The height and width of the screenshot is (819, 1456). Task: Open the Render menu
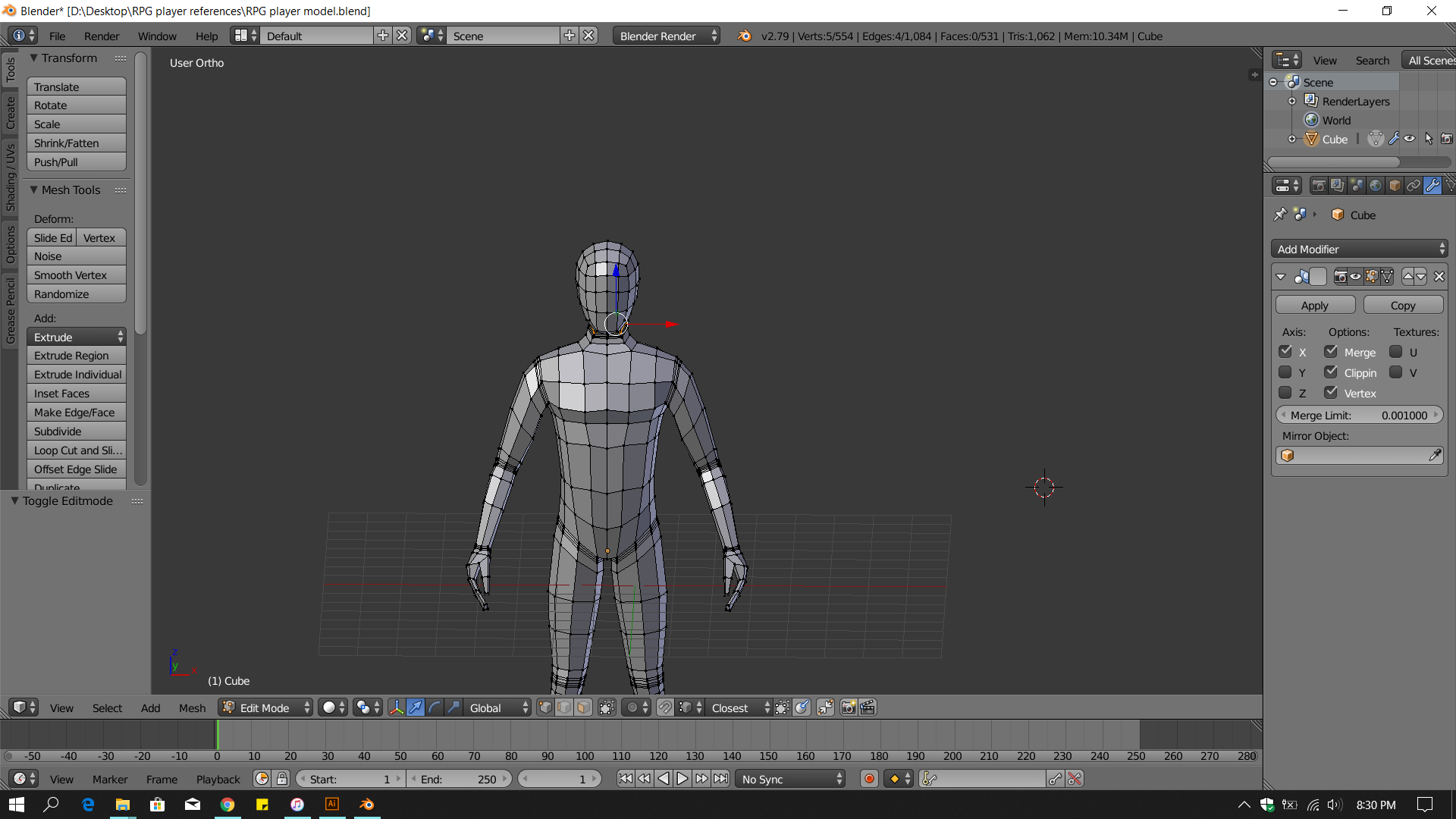coord(102,36)
